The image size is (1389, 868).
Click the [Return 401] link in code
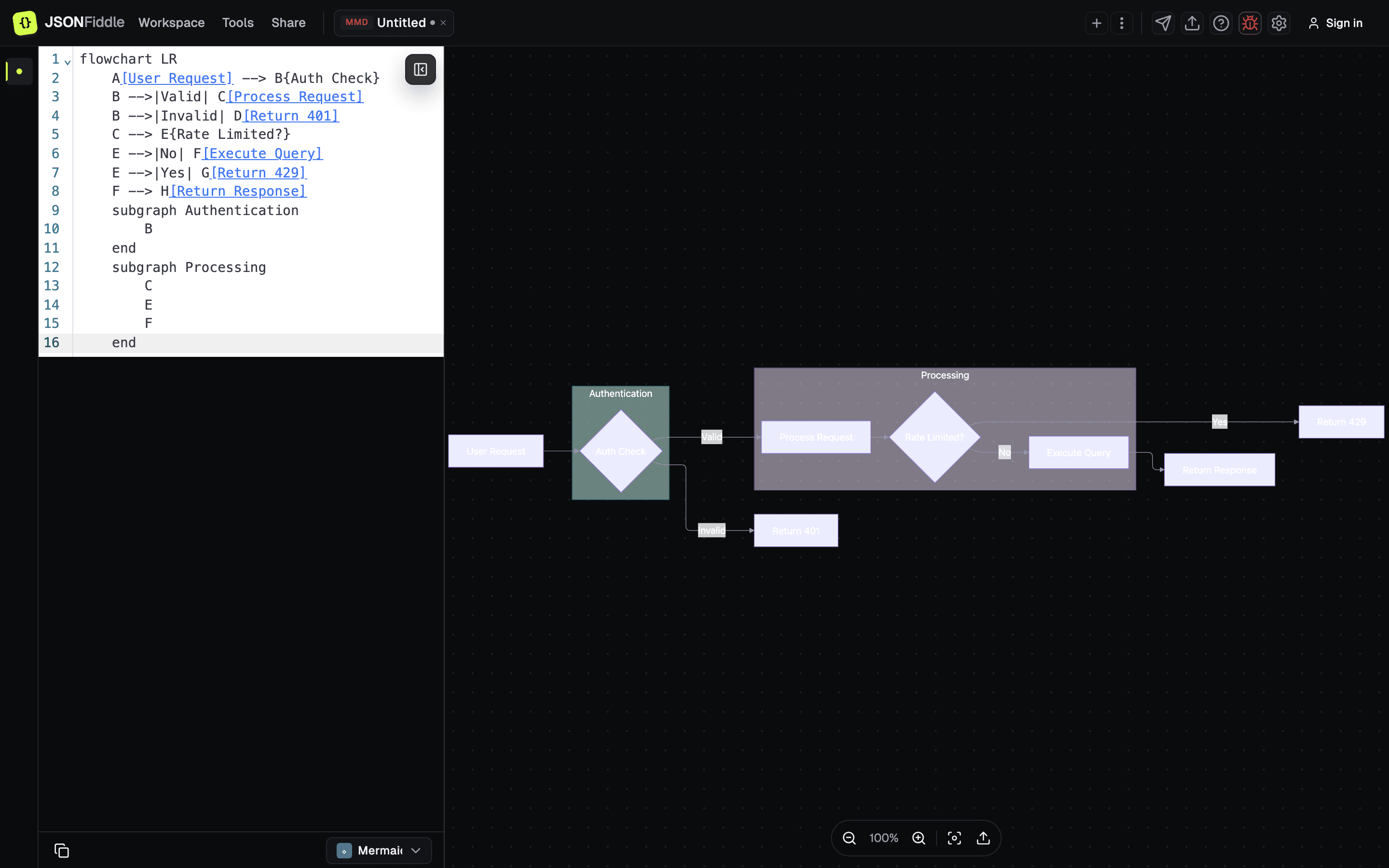tap(291, 116)
